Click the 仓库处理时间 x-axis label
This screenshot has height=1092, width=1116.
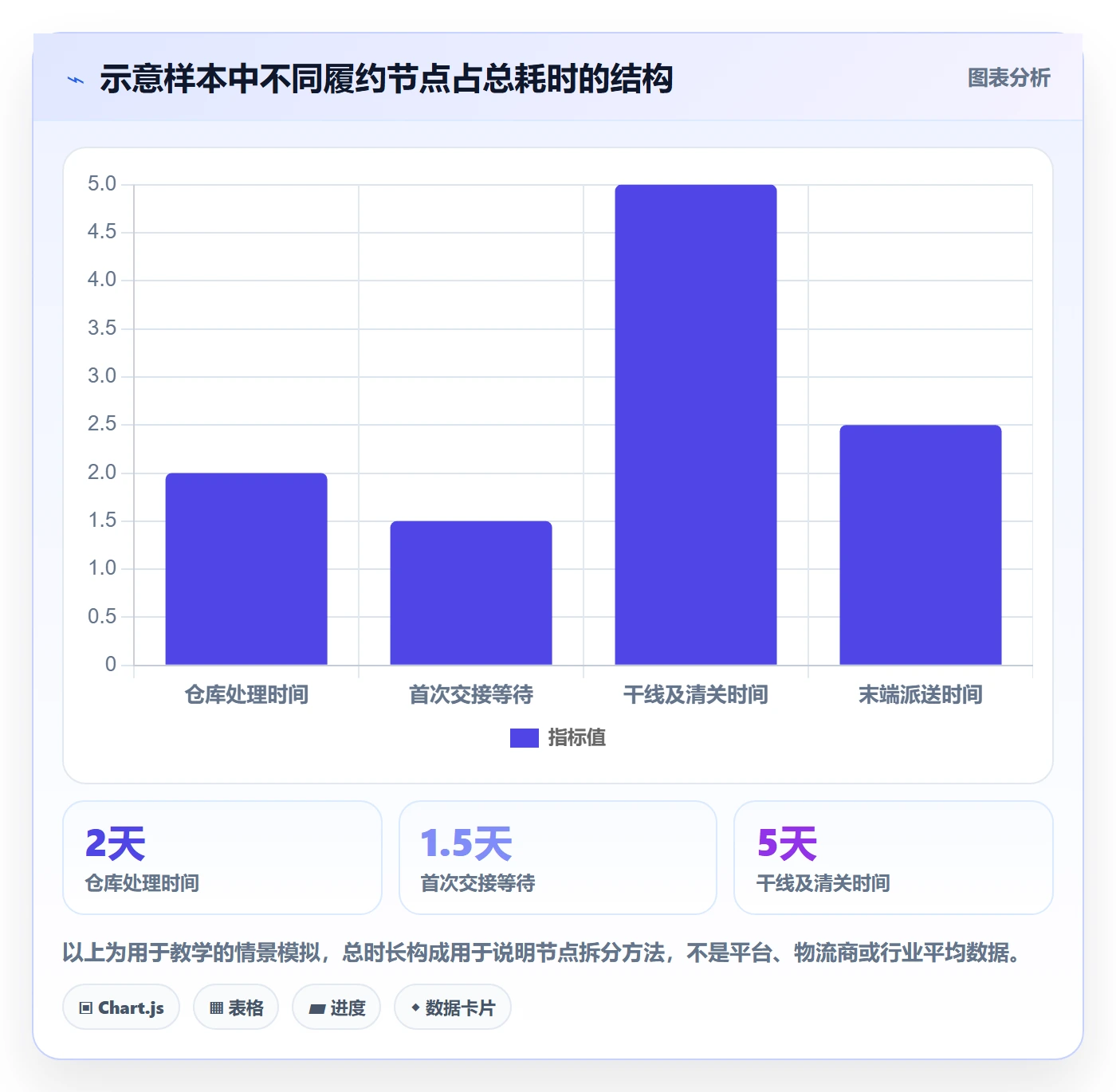click(x=246, y=695)
